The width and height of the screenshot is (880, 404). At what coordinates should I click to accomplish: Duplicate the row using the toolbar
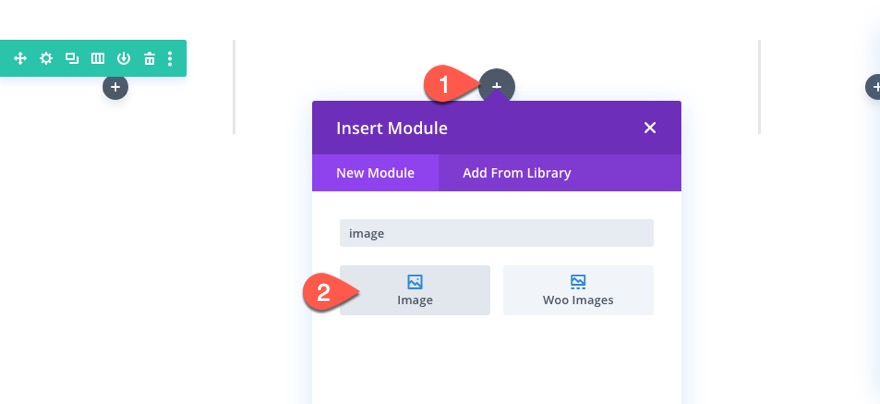pos(72,59)
